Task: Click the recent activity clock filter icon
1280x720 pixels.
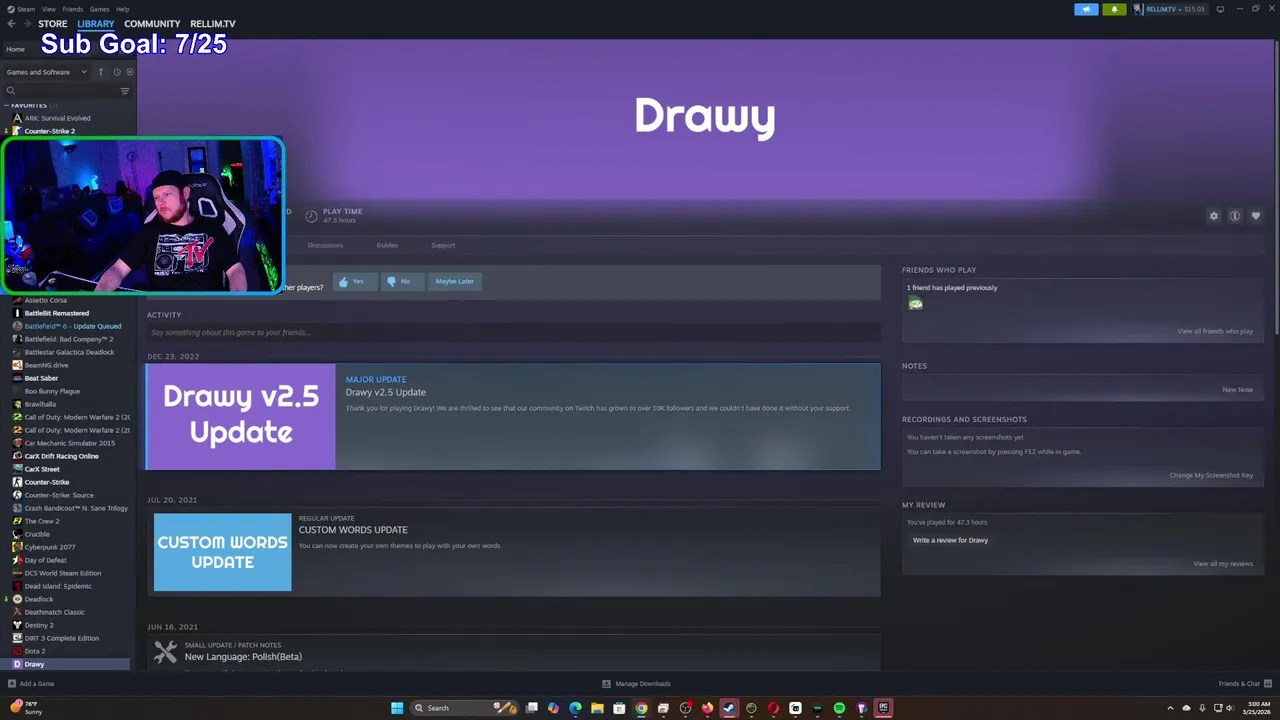Action: 116,72
